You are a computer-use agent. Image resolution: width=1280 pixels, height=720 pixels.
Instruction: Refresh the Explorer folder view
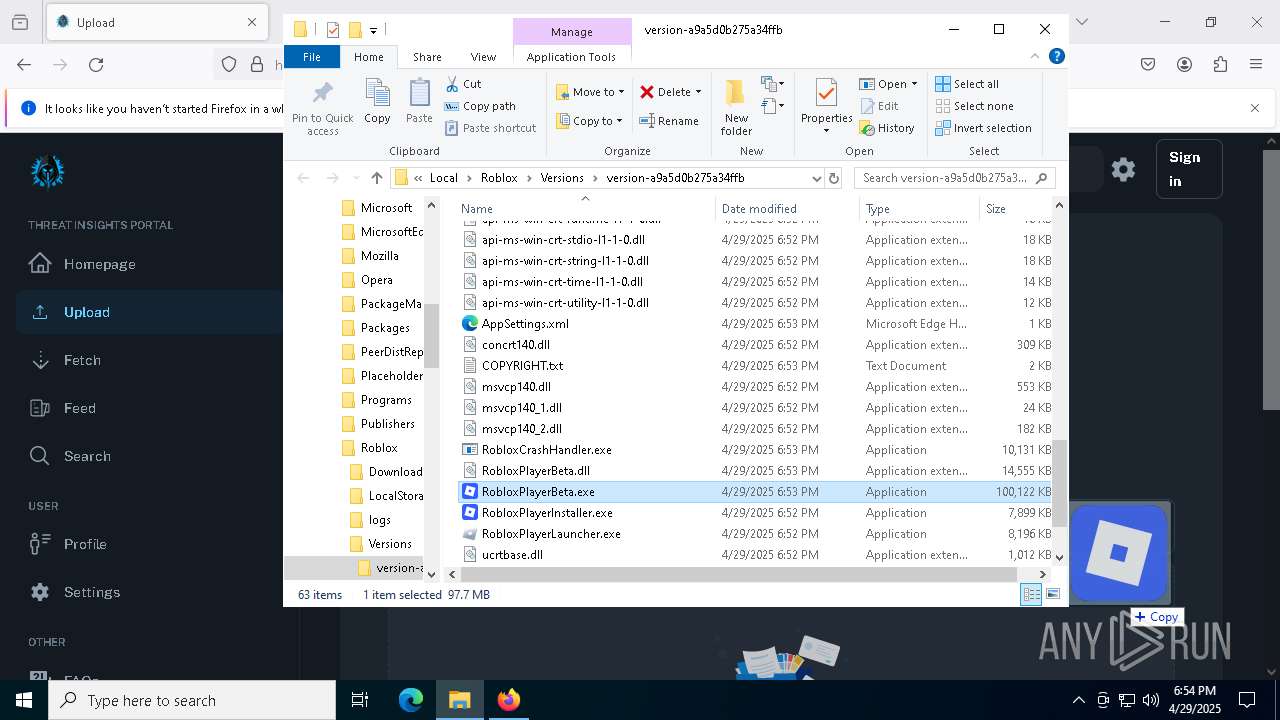pyautogui.click(x=834, y=178)
